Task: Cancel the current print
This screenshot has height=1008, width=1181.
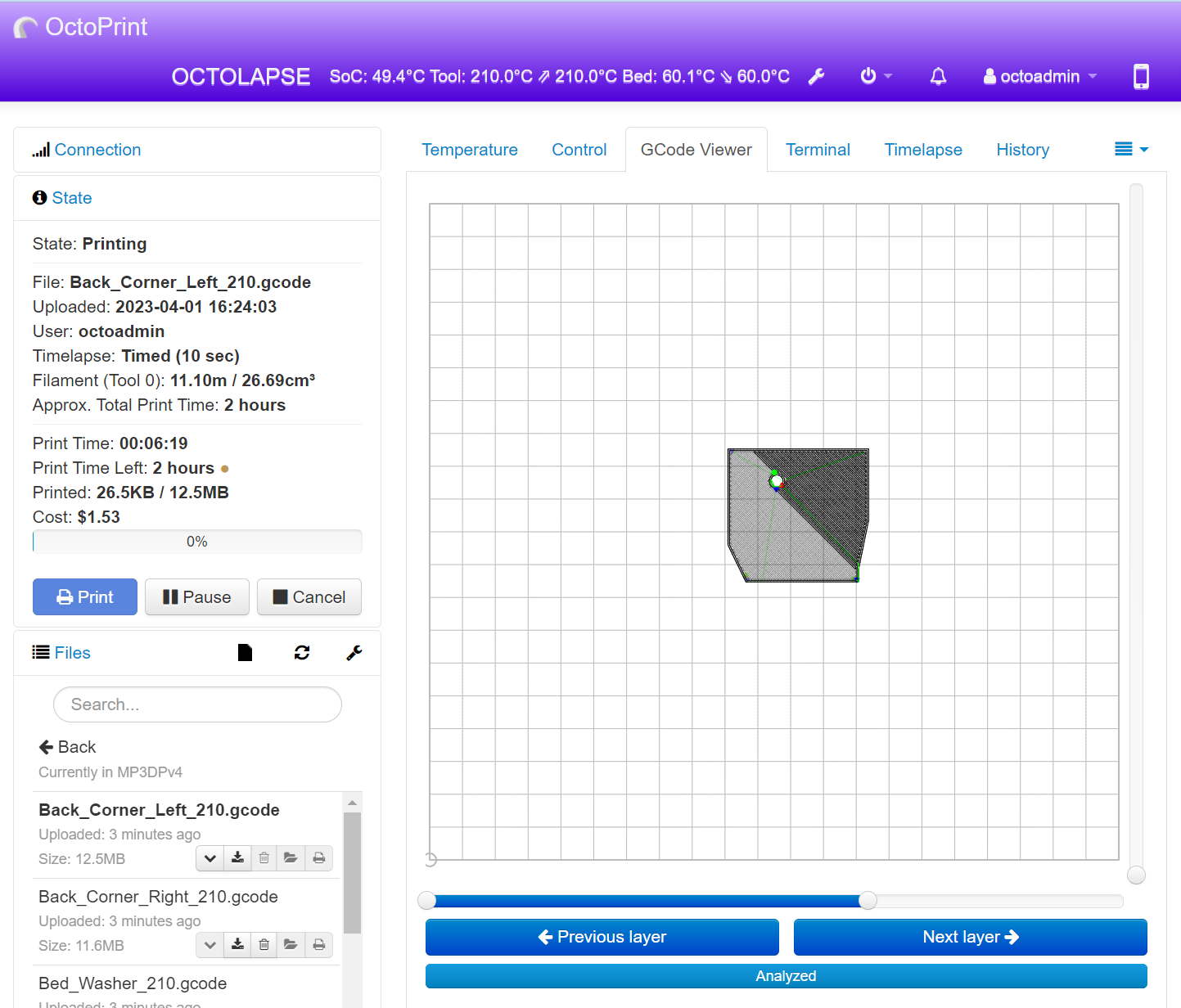Action: [309, 597]
